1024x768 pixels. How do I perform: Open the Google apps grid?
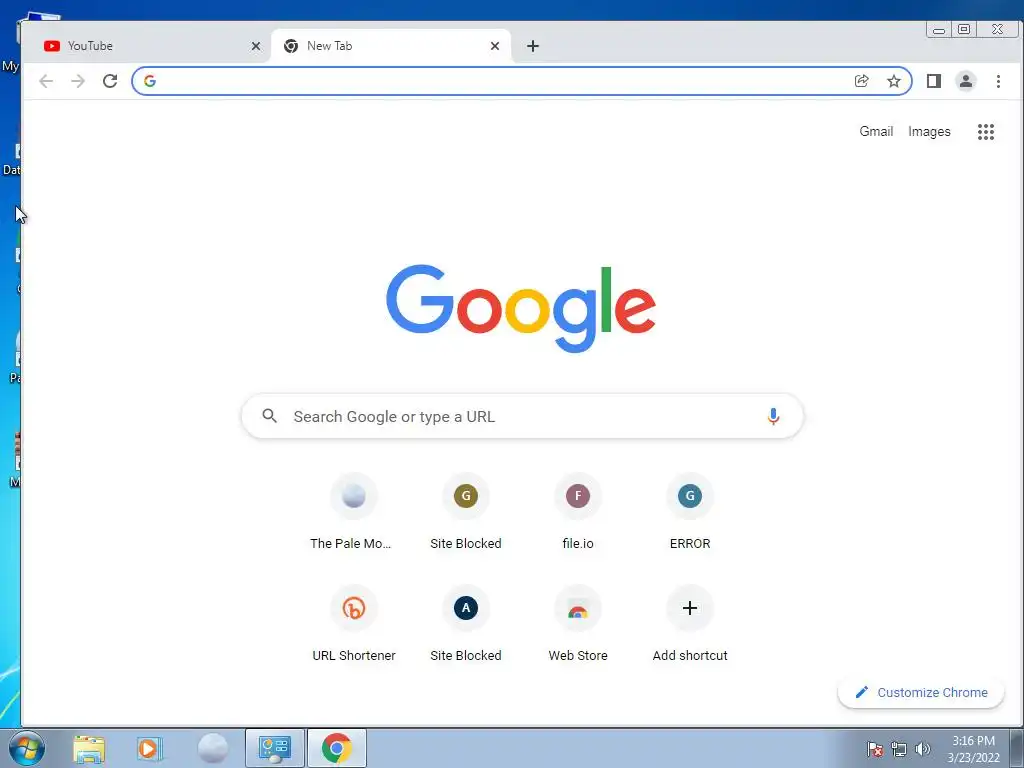[985, 132]
